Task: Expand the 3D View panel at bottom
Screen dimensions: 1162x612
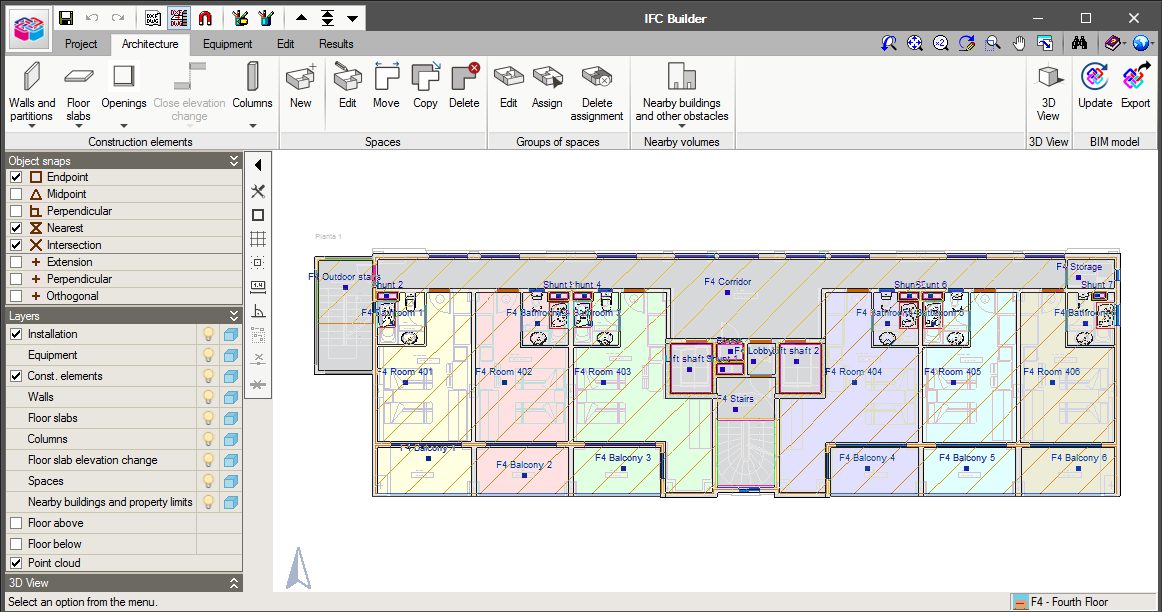Action: coord(233,582)
